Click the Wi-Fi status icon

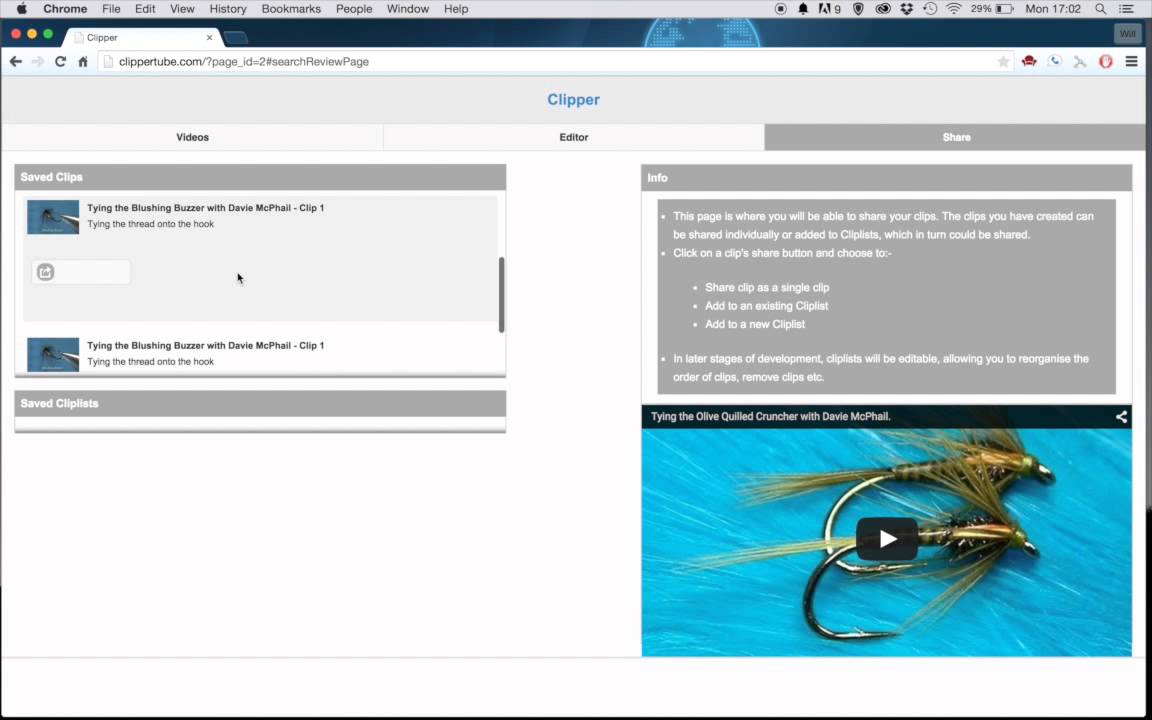coord(954,9)
